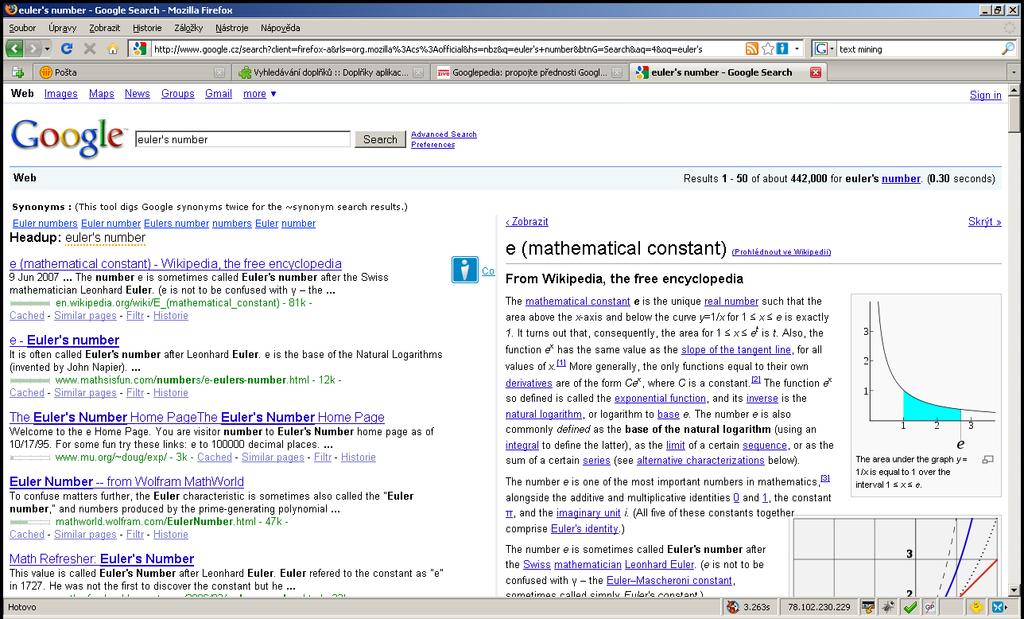
Task: Click '‹ Zobrazit' in Googlepedia panel
Action: click(x=526, y=222)
